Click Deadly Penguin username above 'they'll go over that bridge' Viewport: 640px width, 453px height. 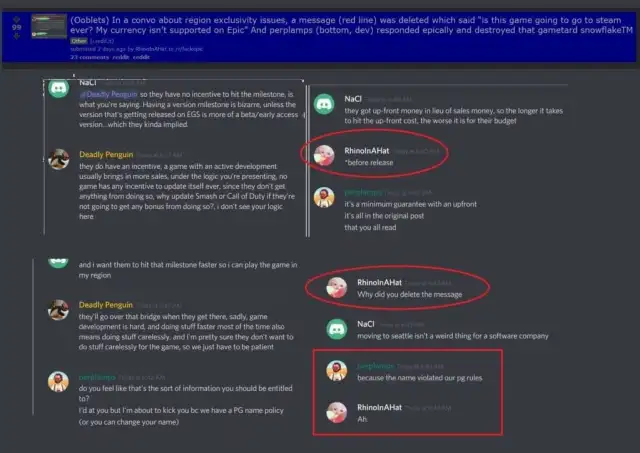(x=106, y=305)
